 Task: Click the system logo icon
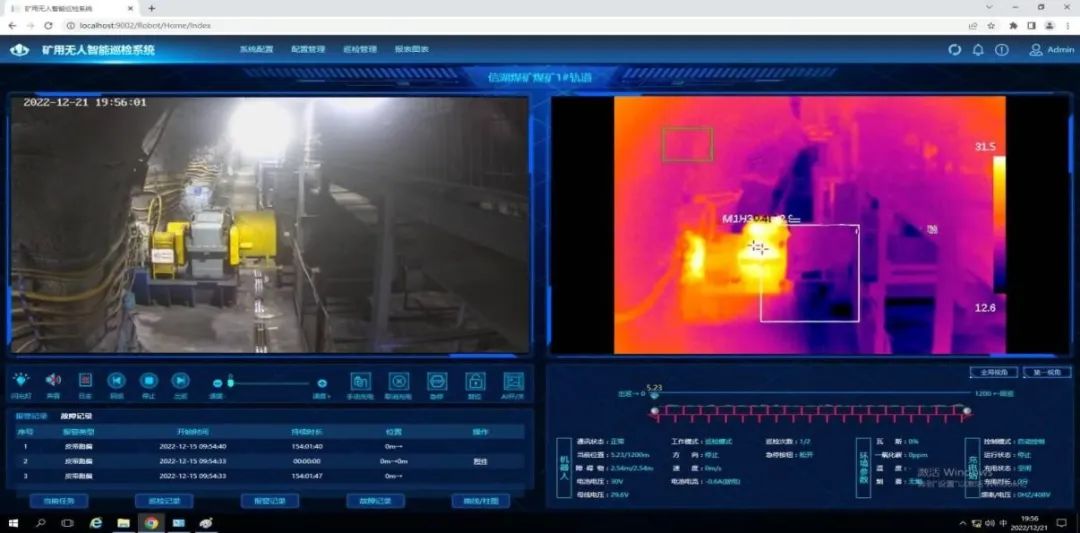(x=19, y=50)
